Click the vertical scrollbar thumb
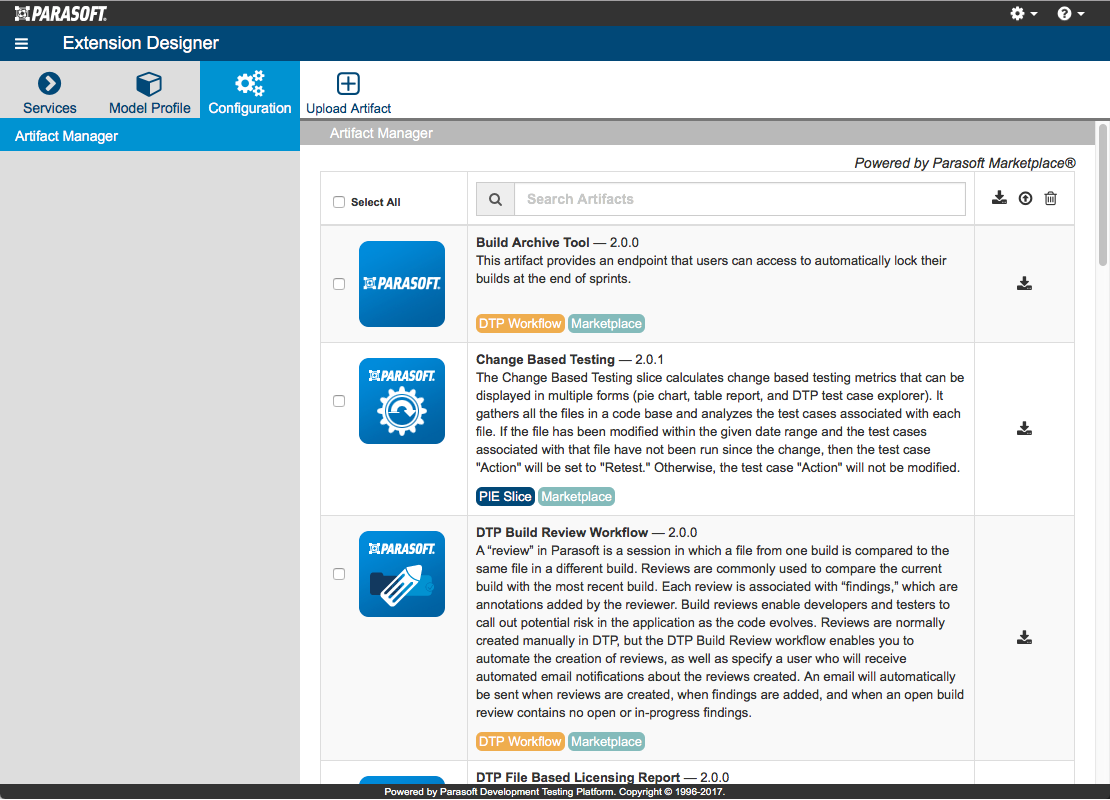The height and width of the screenshot is (800, 1110). (1102, 195)
